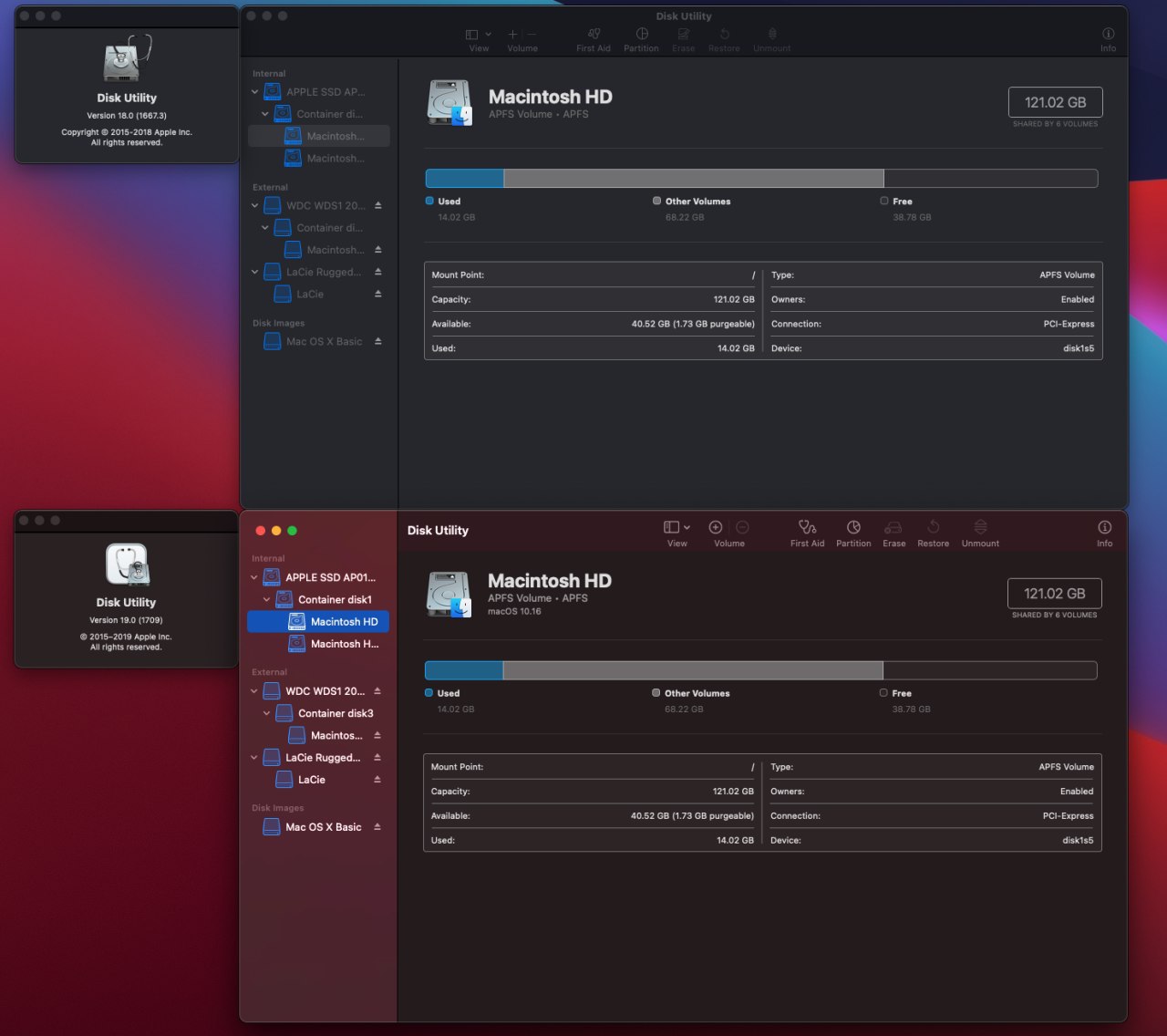Click disk1s5 device value in lower window
The width and height of the screenshot is (1167, 1036).
tap(1078, 841)
